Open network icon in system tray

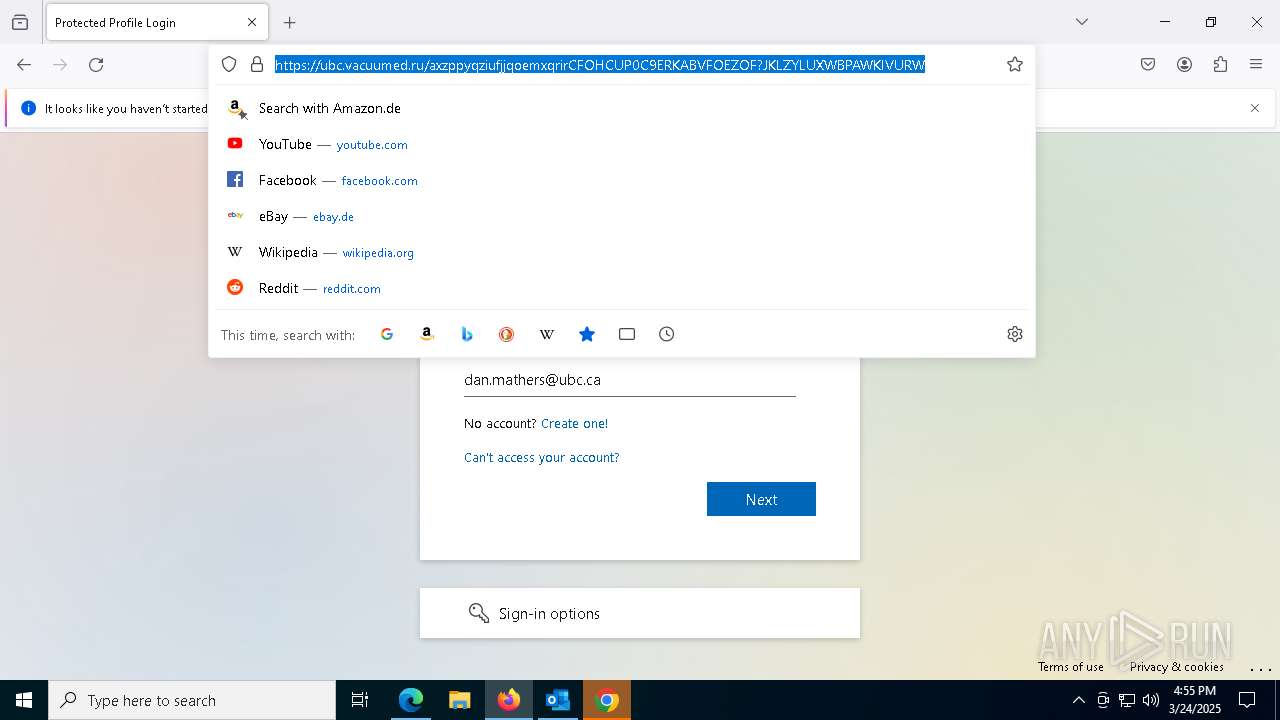tap(1127, 700)
